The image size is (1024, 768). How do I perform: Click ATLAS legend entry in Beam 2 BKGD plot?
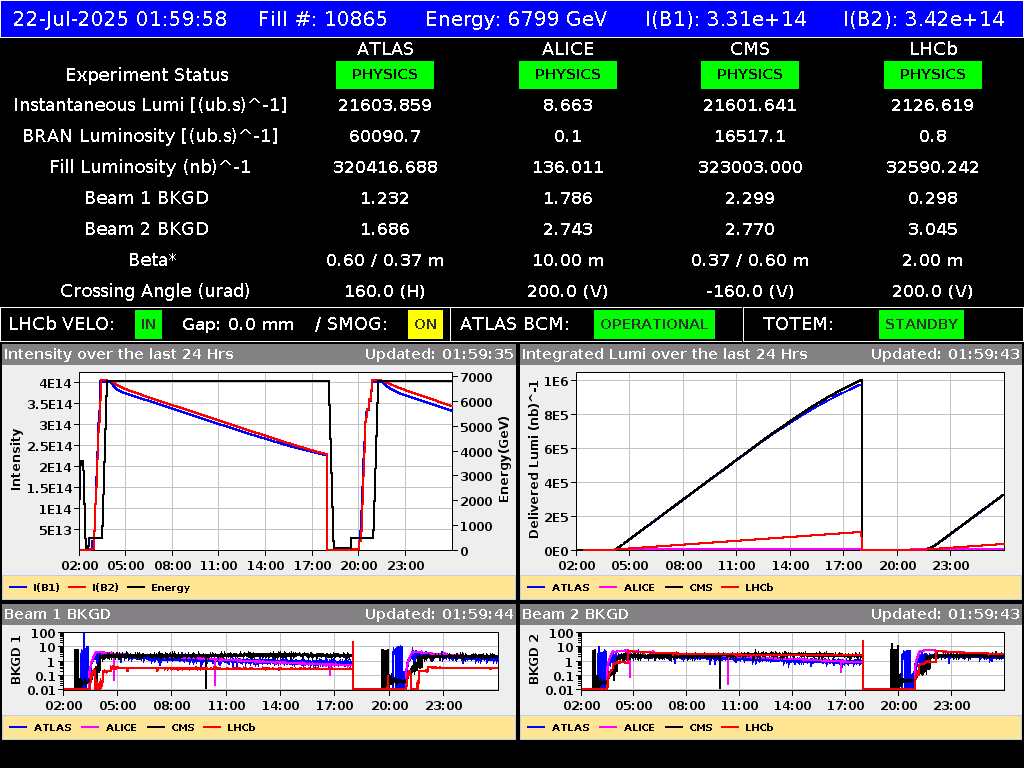click(559, 728)
